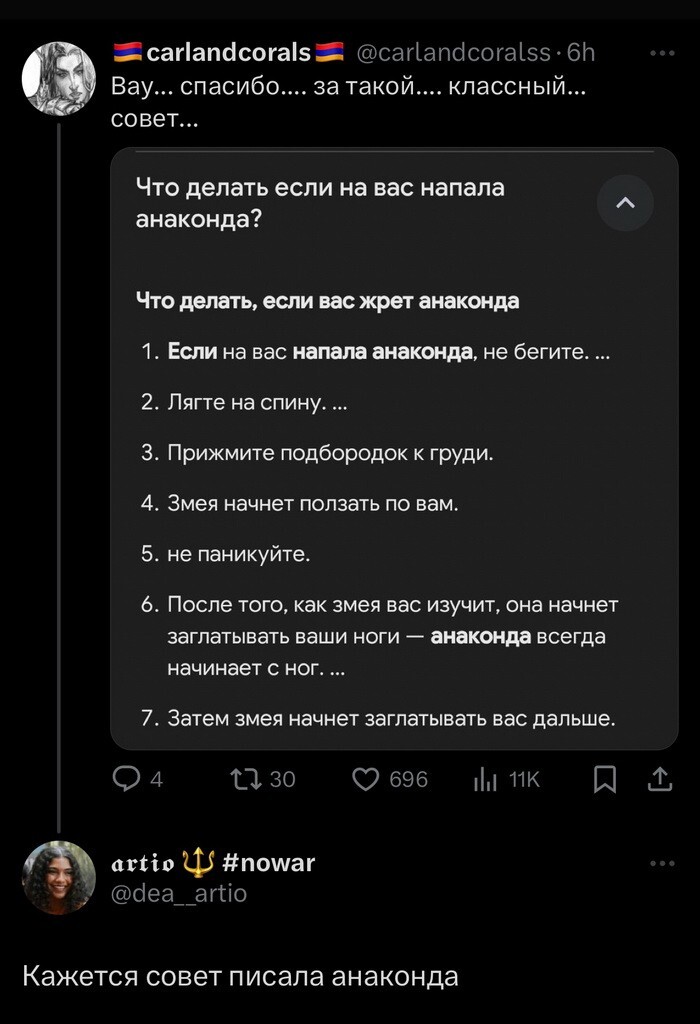Viewport: 700px width, 1024px height.
Task: Open more options on artio reply
Action: pos(662,863)
